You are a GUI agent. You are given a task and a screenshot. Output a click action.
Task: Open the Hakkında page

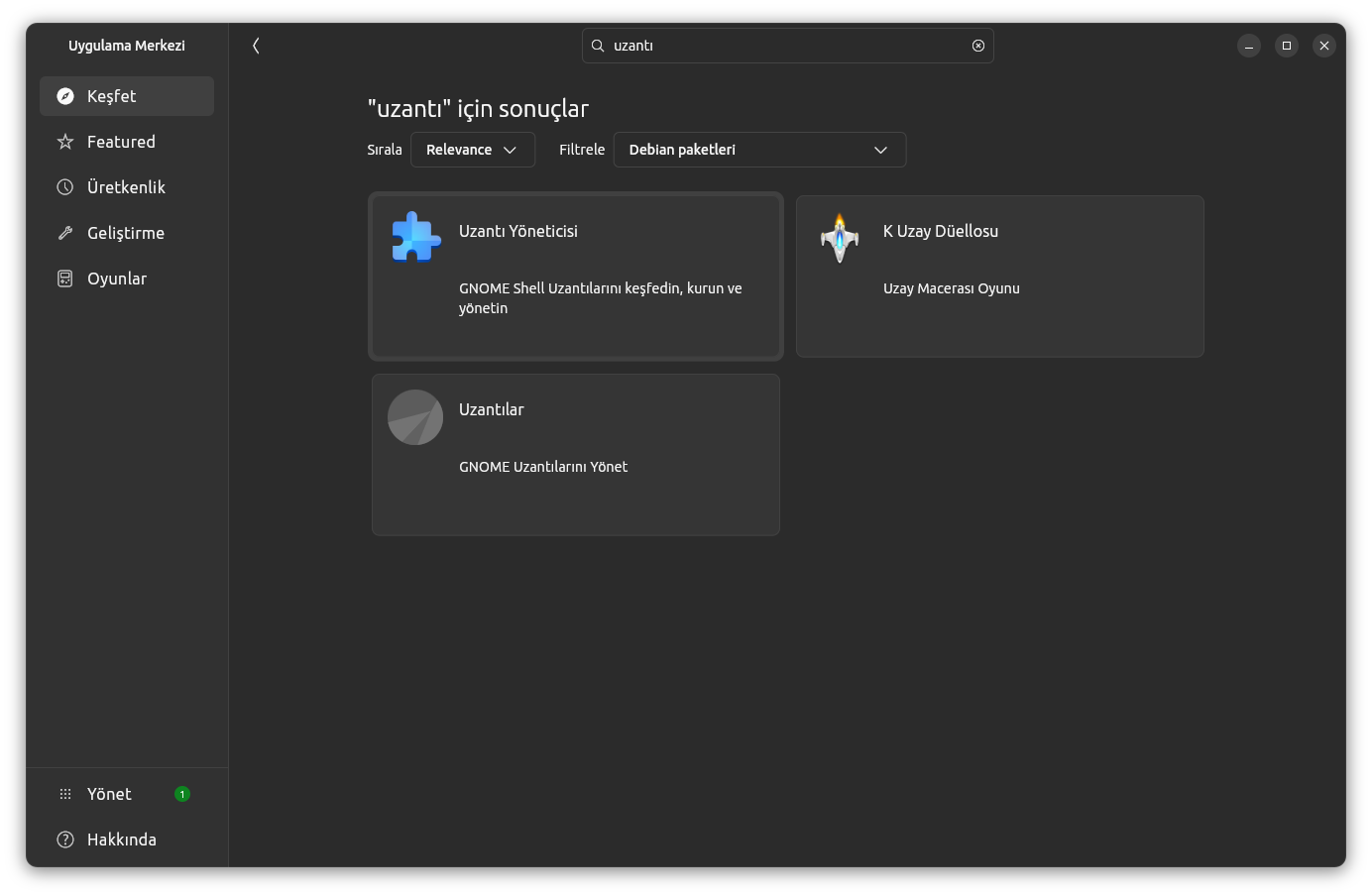pyautogui.click(x=127, y=840)
